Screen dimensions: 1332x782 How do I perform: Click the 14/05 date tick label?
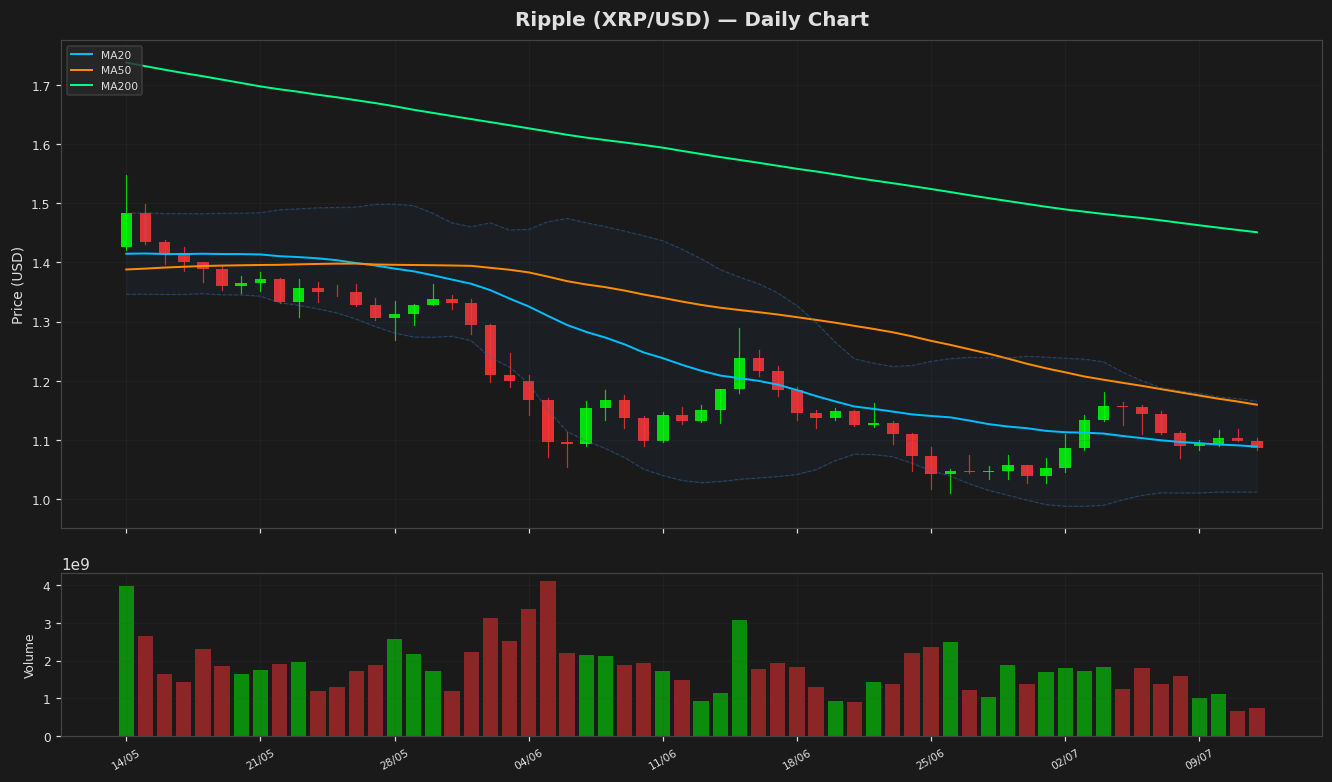[125, 760]
